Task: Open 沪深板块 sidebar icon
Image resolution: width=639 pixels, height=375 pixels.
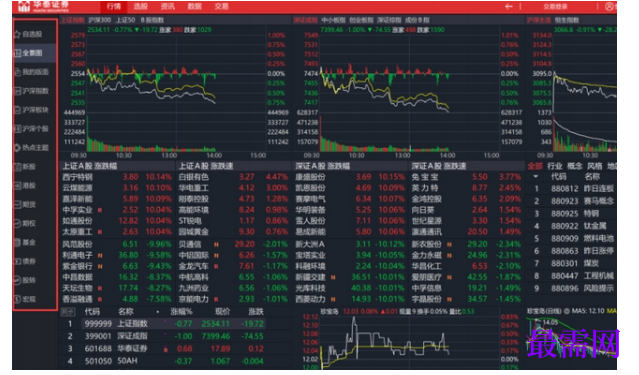Action: 18,110
